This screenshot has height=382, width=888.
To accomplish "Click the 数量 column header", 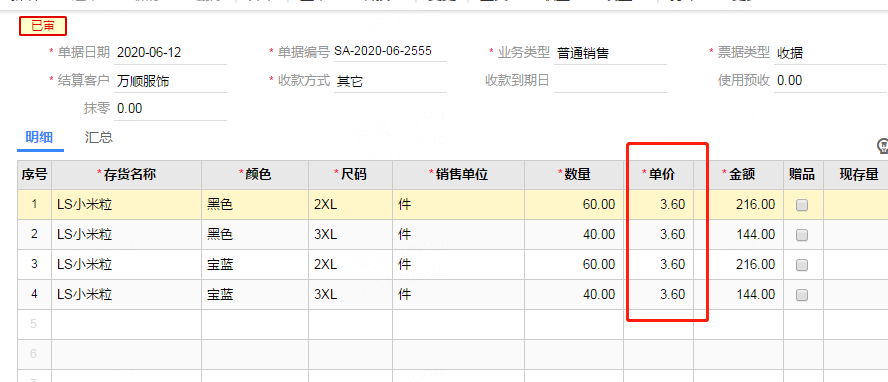I will pyautogui.click(x=574, y=175).
